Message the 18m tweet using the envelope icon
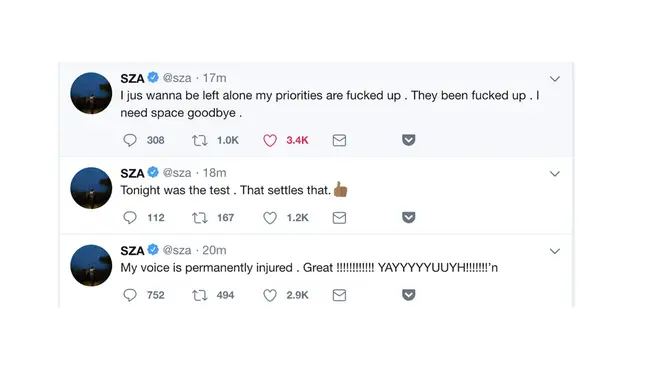660x370 pixels. point(339,218)
